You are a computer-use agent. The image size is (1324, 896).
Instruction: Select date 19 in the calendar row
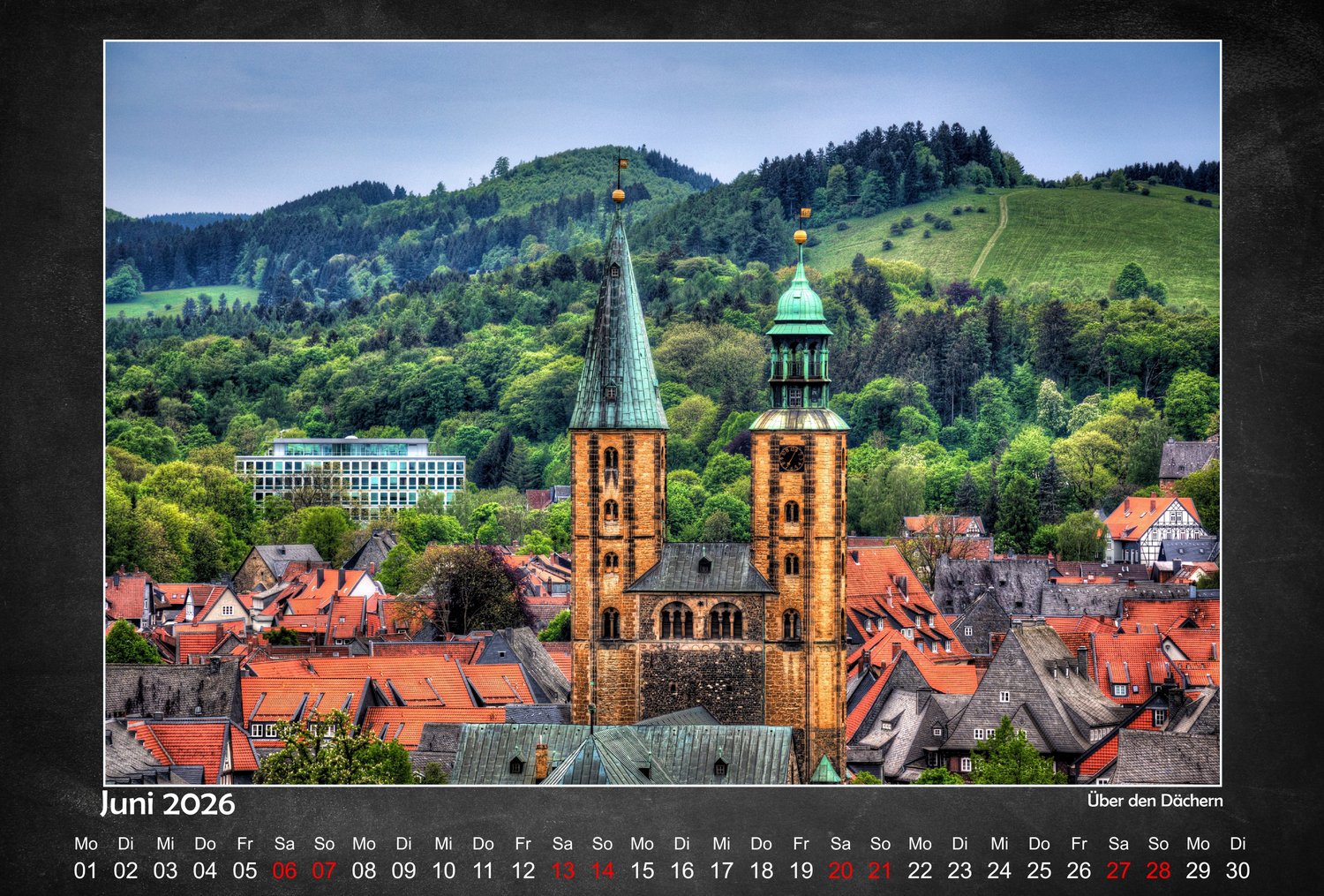coord(801,870)
